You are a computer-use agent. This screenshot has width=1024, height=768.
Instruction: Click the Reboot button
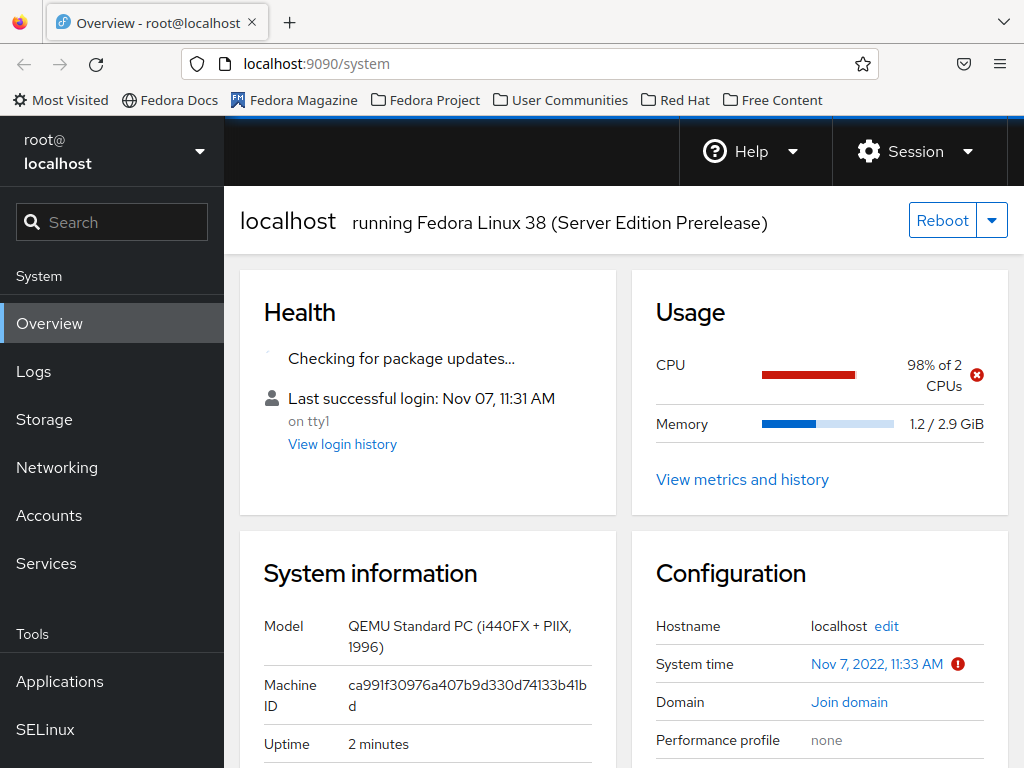pyautogui.click(x=942, y=220)
